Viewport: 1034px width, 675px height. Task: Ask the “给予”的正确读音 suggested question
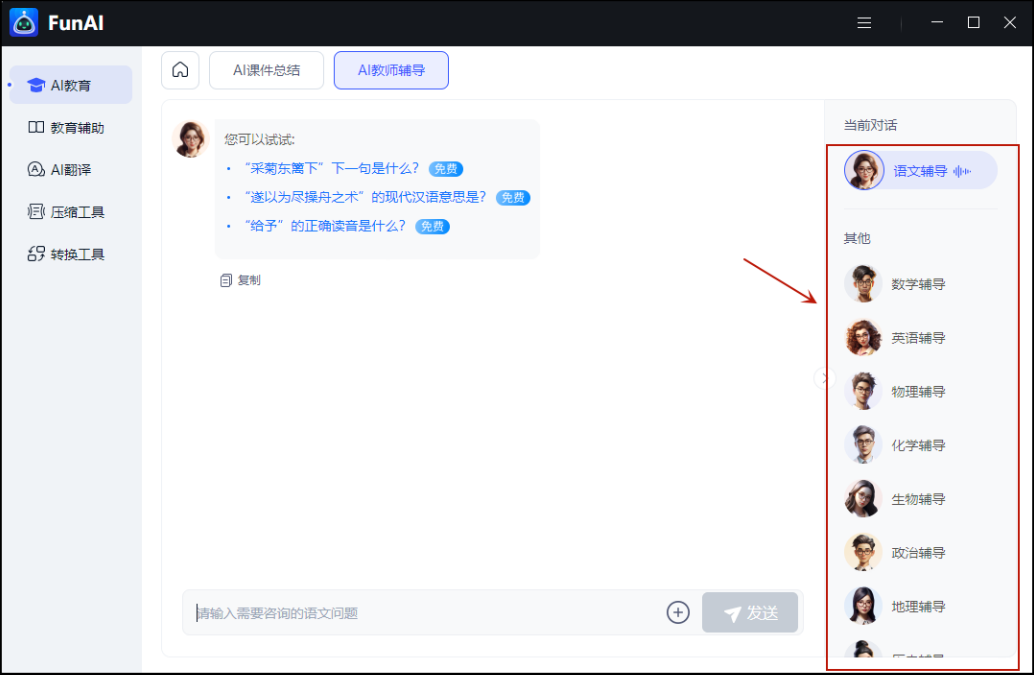click(x=325, y=226)
